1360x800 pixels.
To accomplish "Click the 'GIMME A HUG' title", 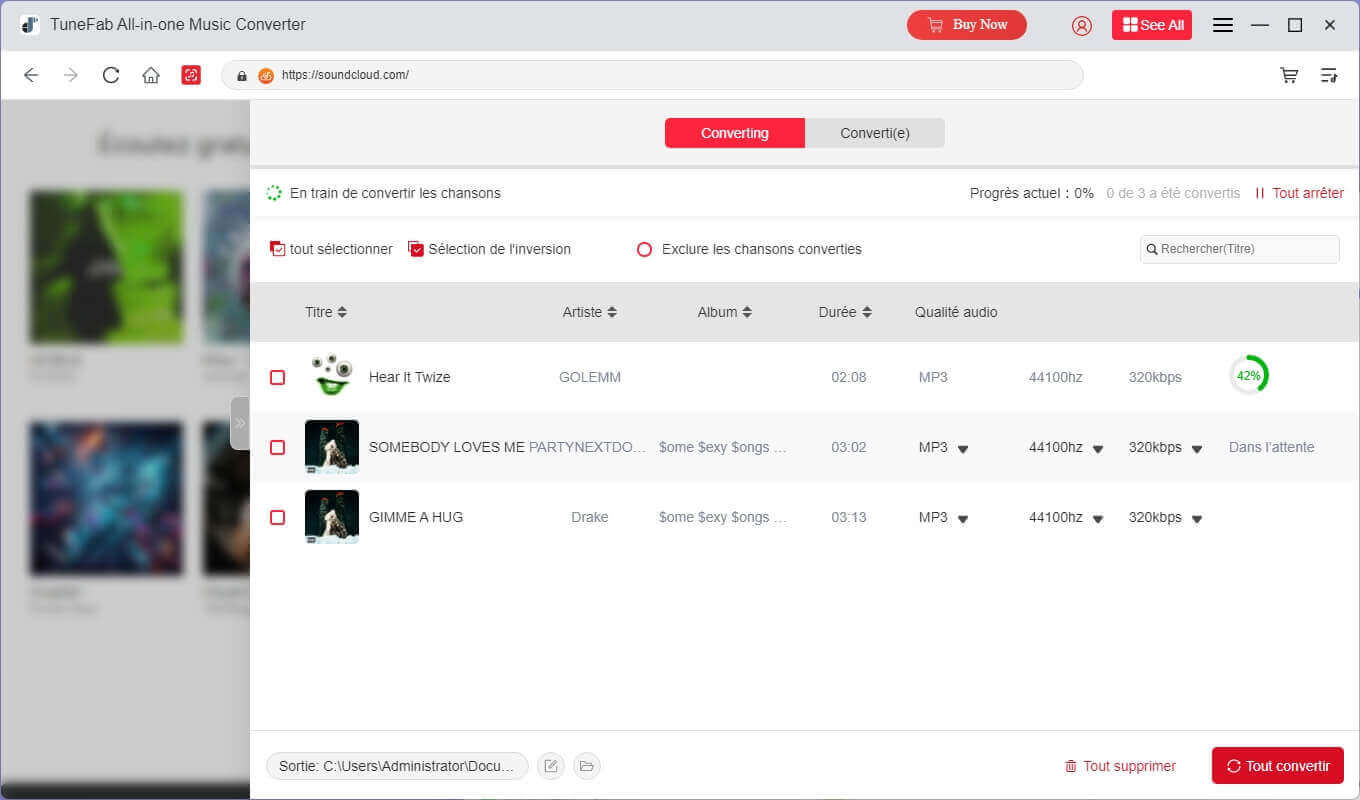I will point(416,517).
